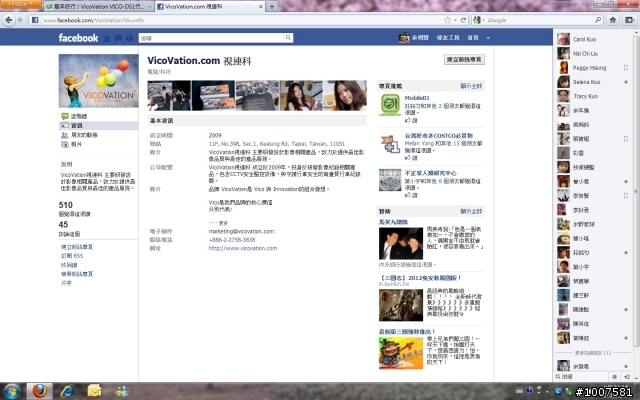Click the Firefox taskbar icon
This screenshot has width=640, height=400.
tap(40, 391)
